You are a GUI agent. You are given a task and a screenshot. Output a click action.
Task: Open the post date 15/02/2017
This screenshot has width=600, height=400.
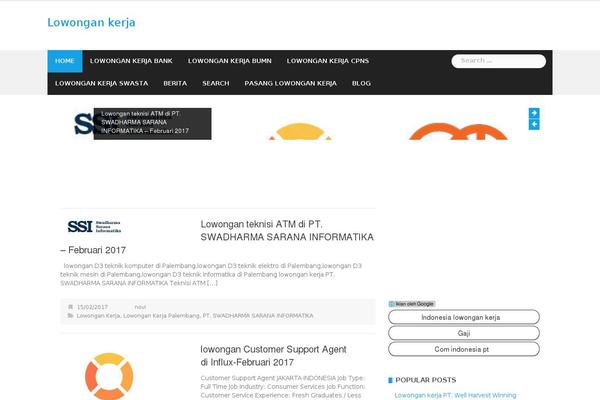coord(92,307)
